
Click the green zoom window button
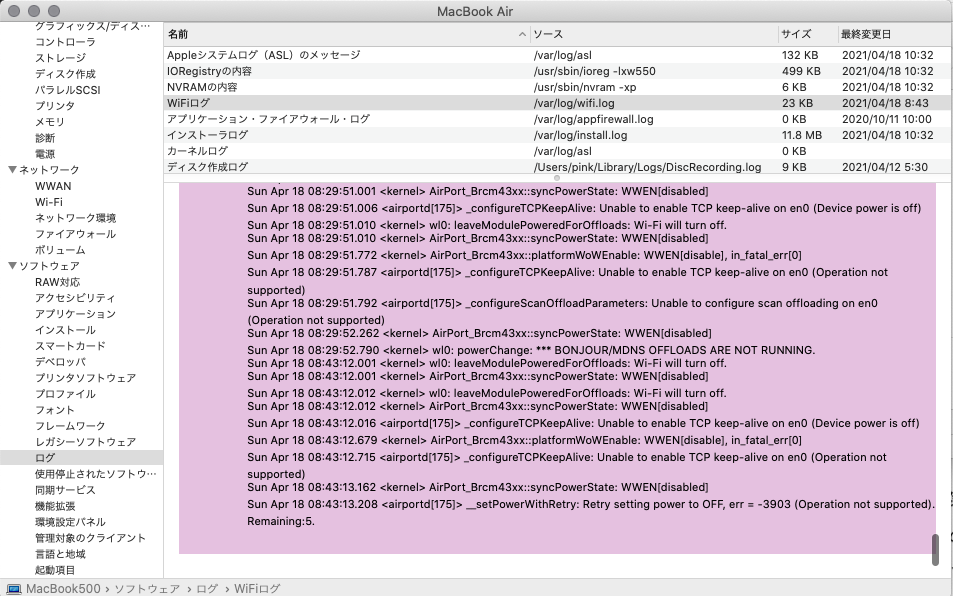54,11
